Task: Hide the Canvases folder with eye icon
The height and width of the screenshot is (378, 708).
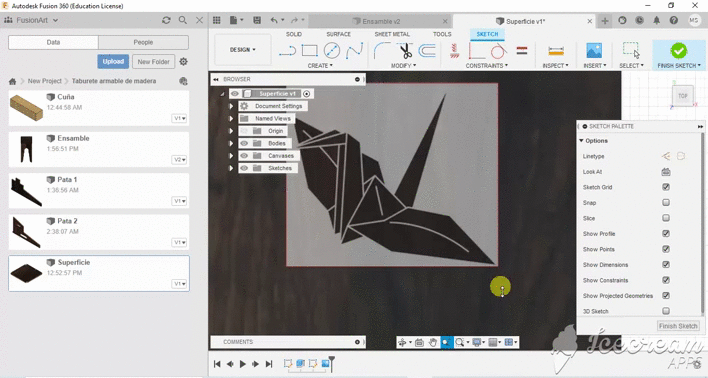Action: tap(244, 156)
